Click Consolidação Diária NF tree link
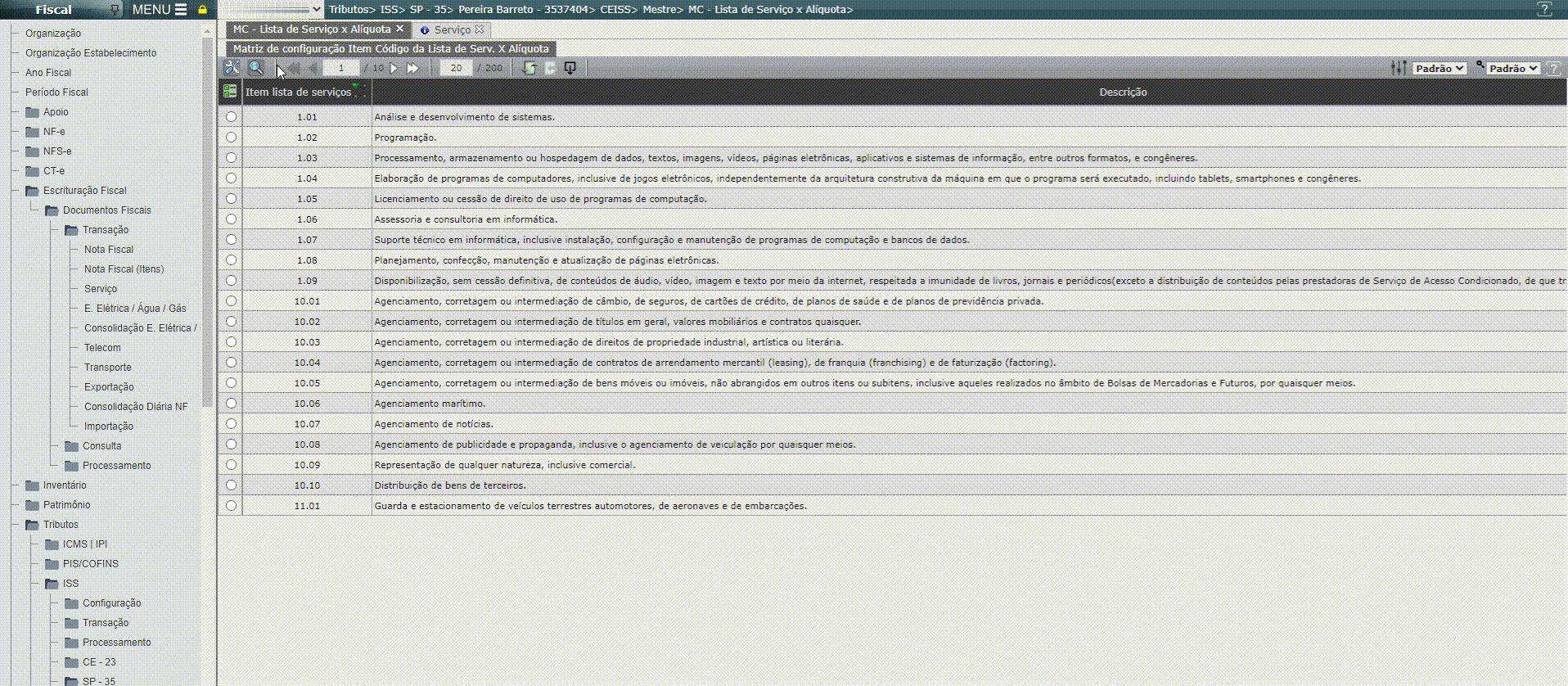Screen dimensions: 1568x686 pos(136,407)
